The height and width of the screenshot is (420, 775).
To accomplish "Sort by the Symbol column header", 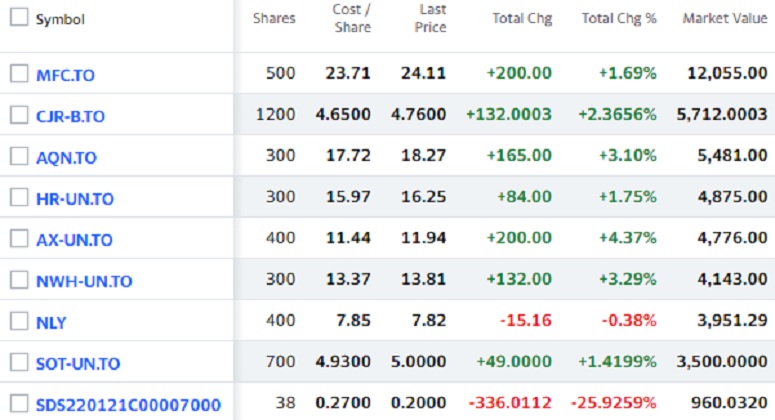I will coord(60,19).
